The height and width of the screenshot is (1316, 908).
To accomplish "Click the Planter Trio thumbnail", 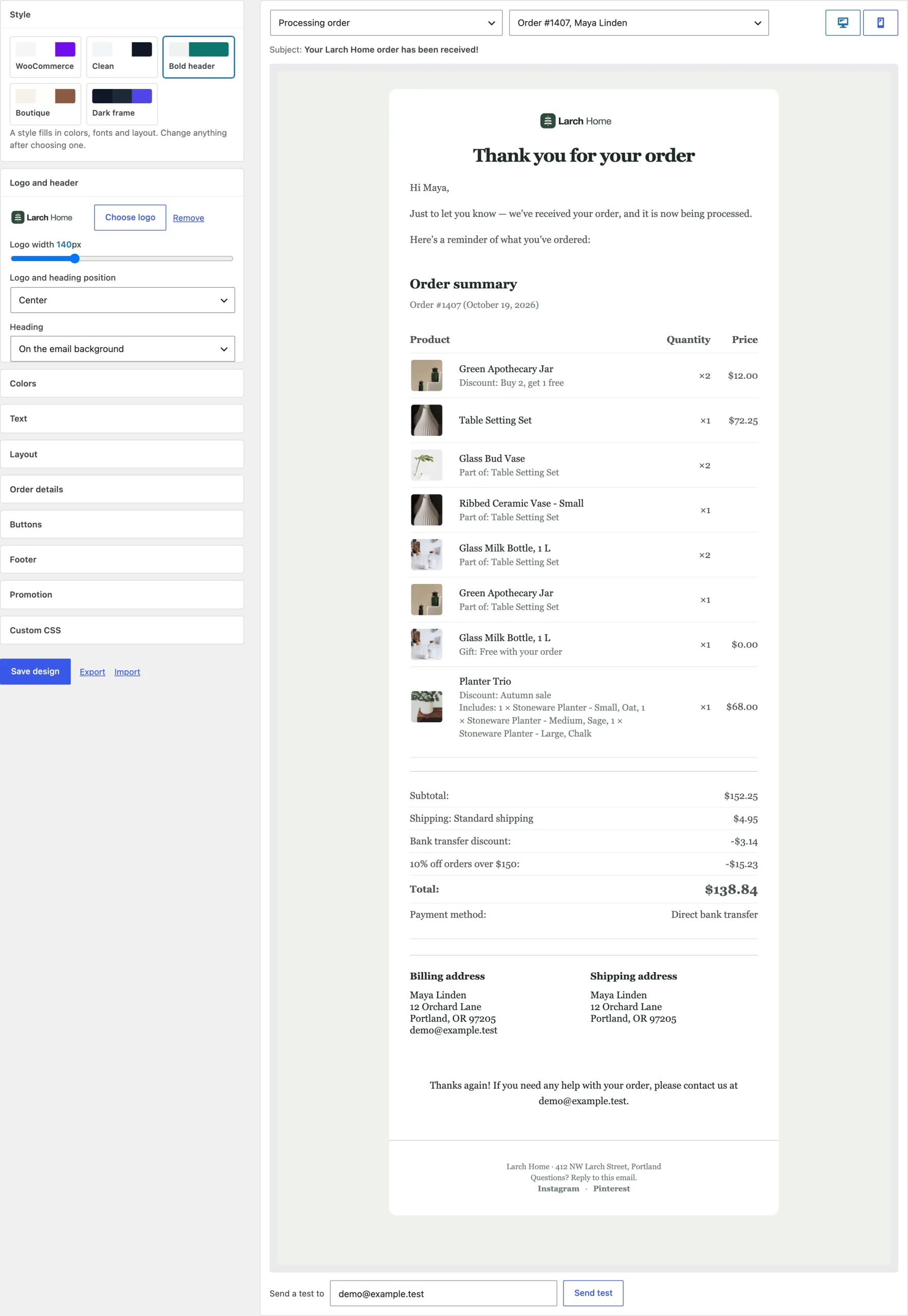I will (x=426, y=706).
